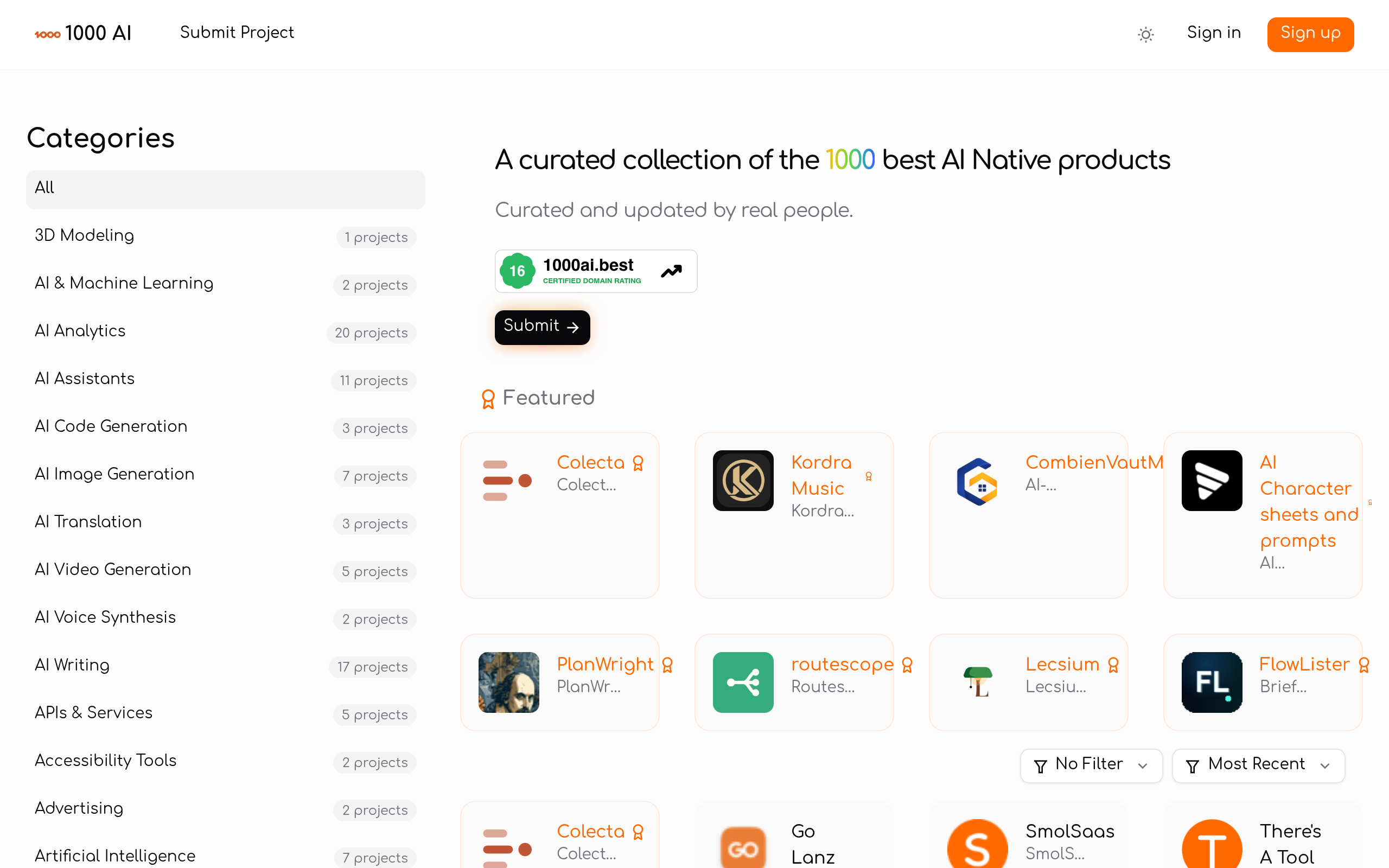This screenshot has height=868, width=1389.
Task: Open the Most Recent sort dropdown
Action: point(1258,765)
